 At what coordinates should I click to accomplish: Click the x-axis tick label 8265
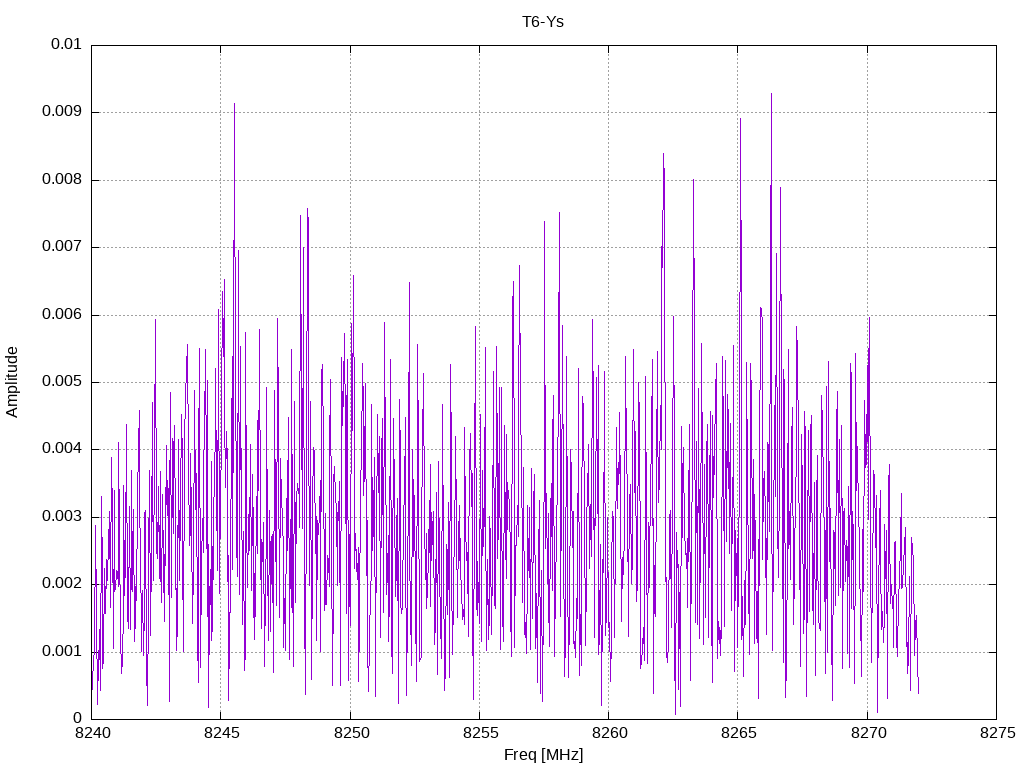click(x=739, y=733)
